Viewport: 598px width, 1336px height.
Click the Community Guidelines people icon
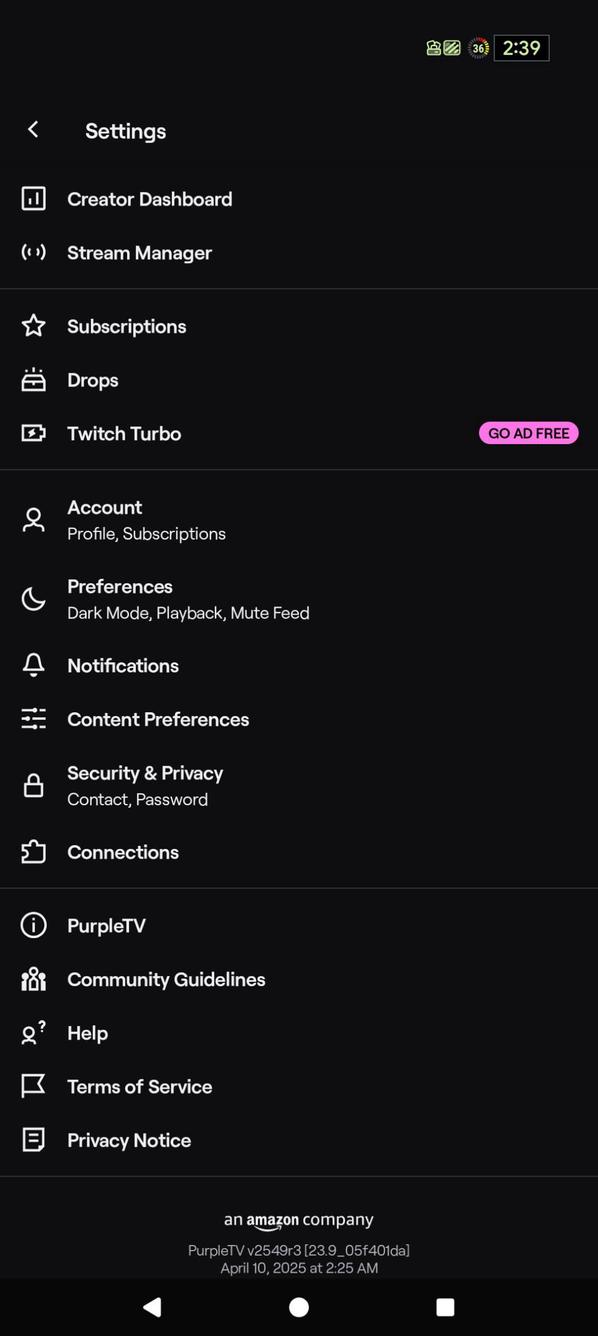click(33, 979)
